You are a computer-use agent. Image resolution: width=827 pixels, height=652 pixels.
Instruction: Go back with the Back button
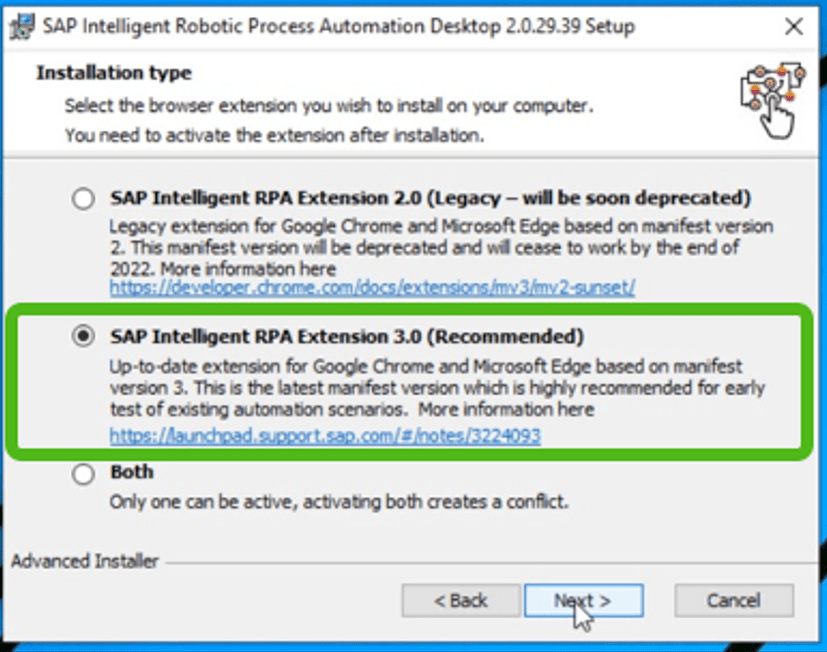coord(461,601)
